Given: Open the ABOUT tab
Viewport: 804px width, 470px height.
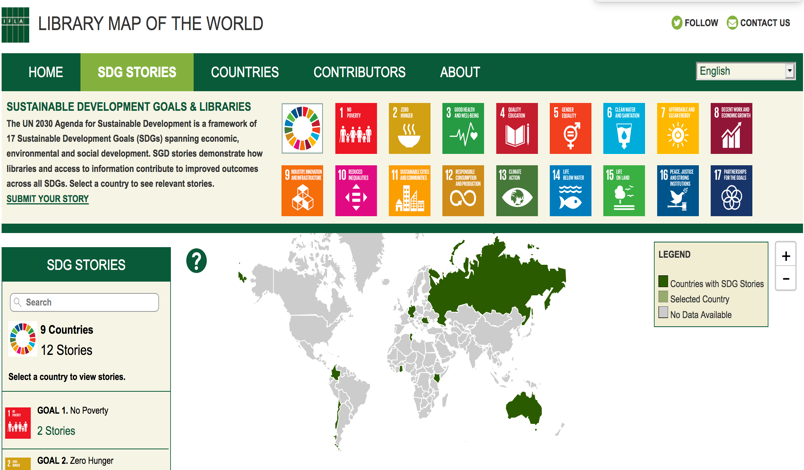Looking at the screenshot, I should pos(460,72).
